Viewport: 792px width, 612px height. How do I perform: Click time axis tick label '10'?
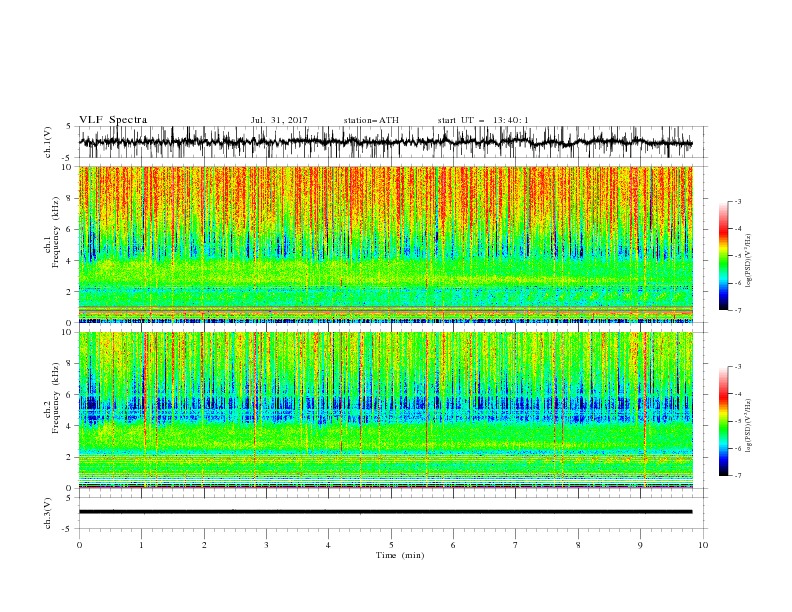pos(703,545)
